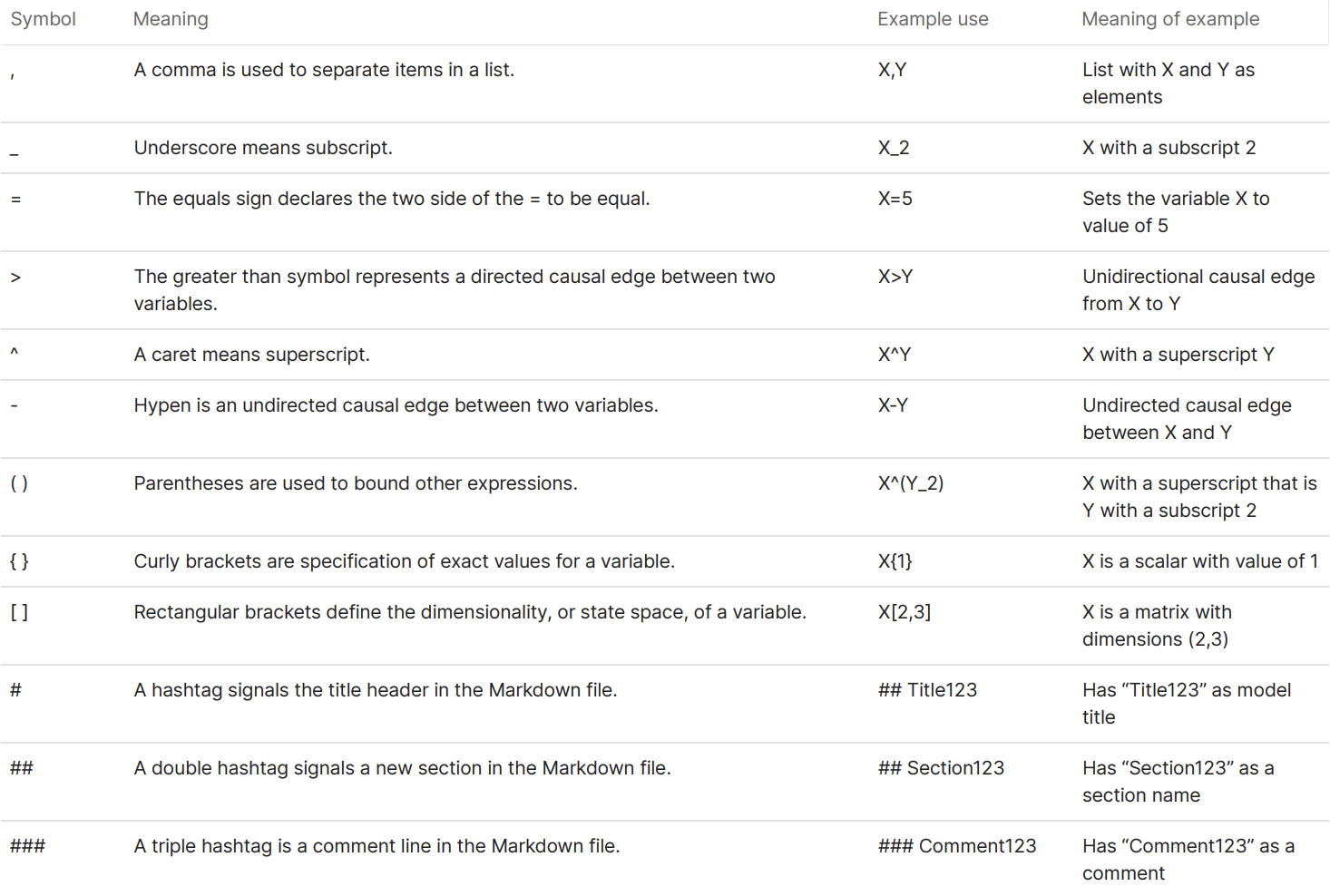Click the text "Unidirectional causal edge from X to Y"
The width and height of the screenshot is (1330, 896).
(1198, 290)
